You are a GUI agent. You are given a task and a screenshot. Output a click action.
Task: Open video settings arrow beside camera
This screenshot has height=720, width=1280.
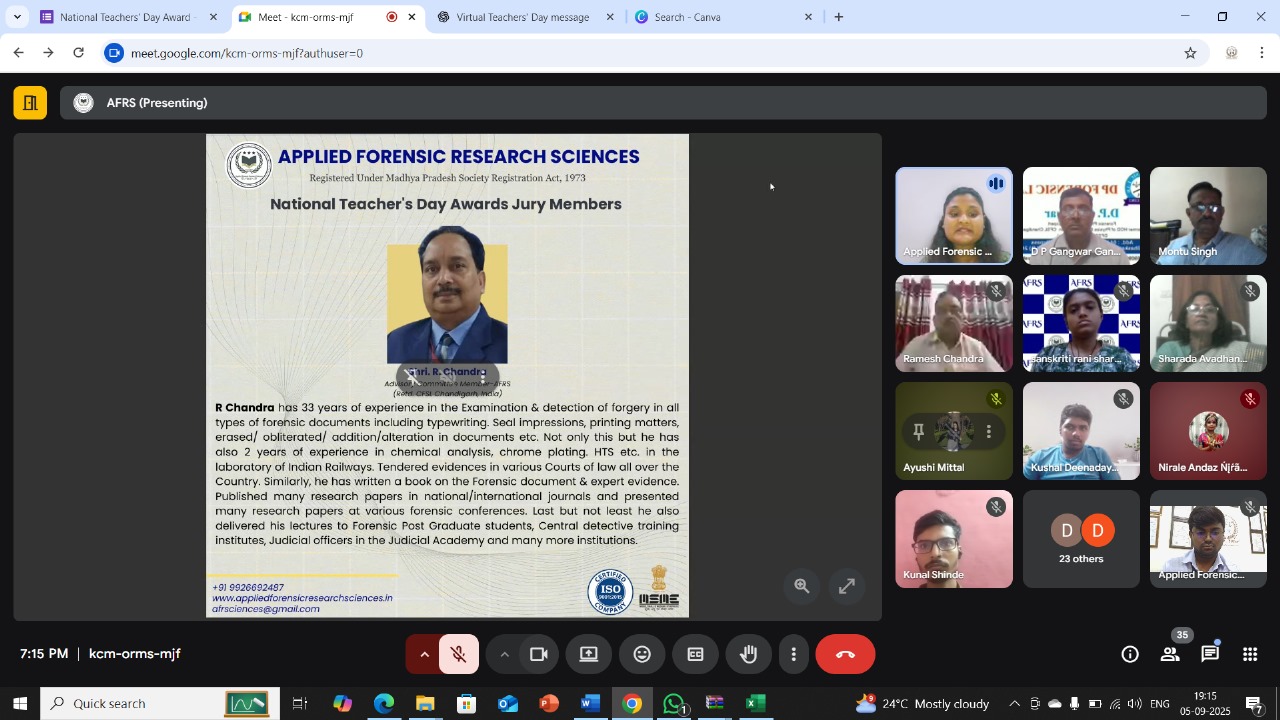(504, 654)
